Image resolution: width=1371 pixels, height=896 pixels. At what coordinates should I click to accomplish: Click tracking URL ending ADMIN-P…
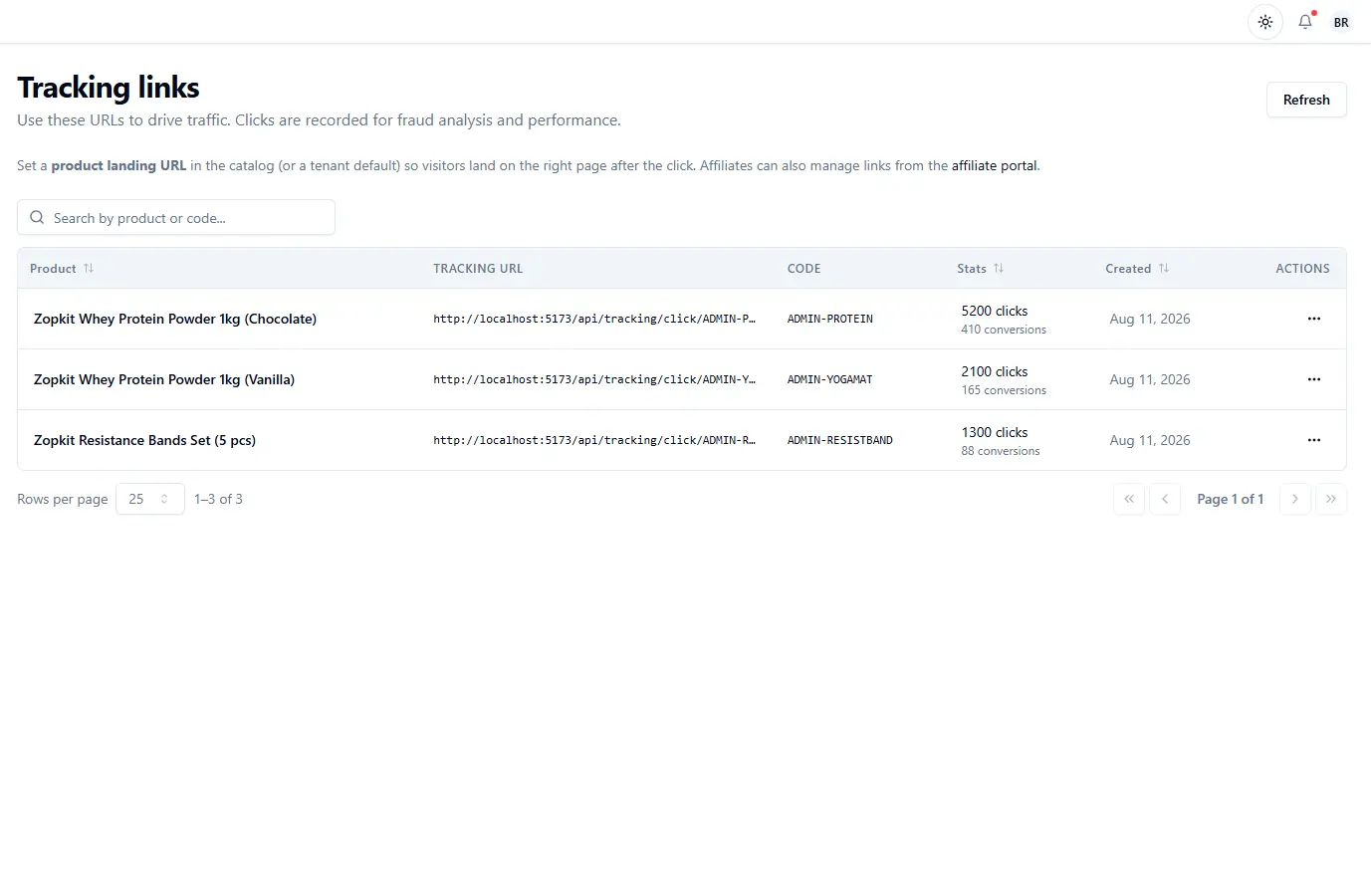(x=594, y=319)
